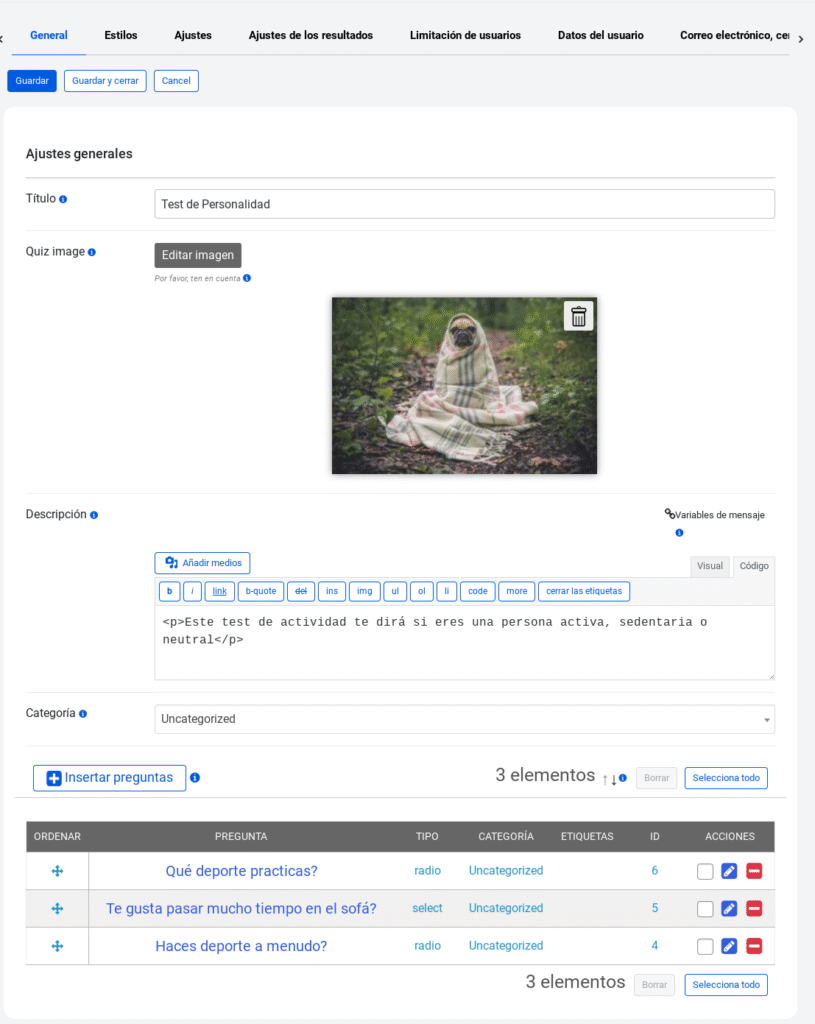Open the Datos del usuario tab

tap(601, 35)
